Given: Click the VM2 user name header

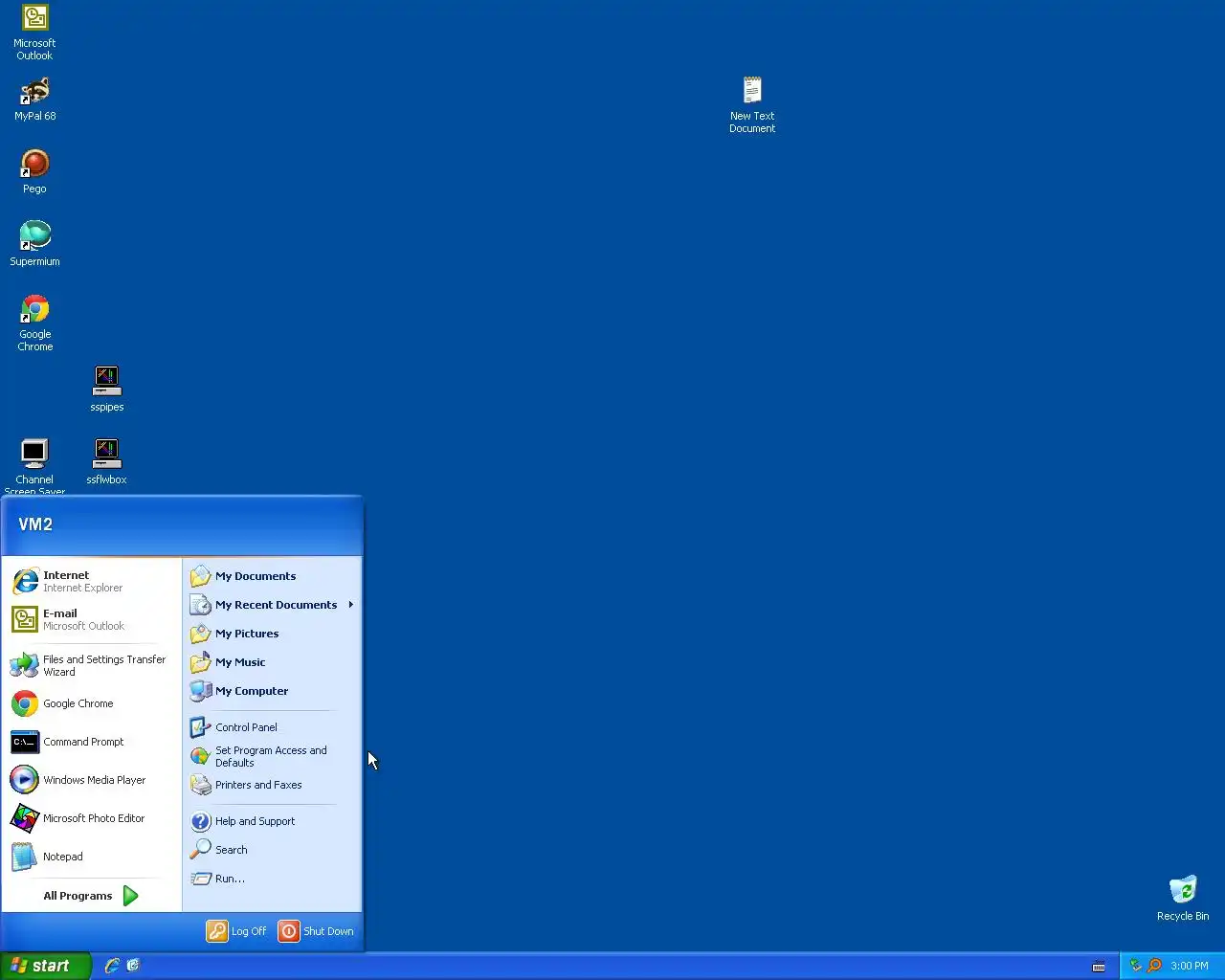Looking at the screenshot, I should point(35,524).
